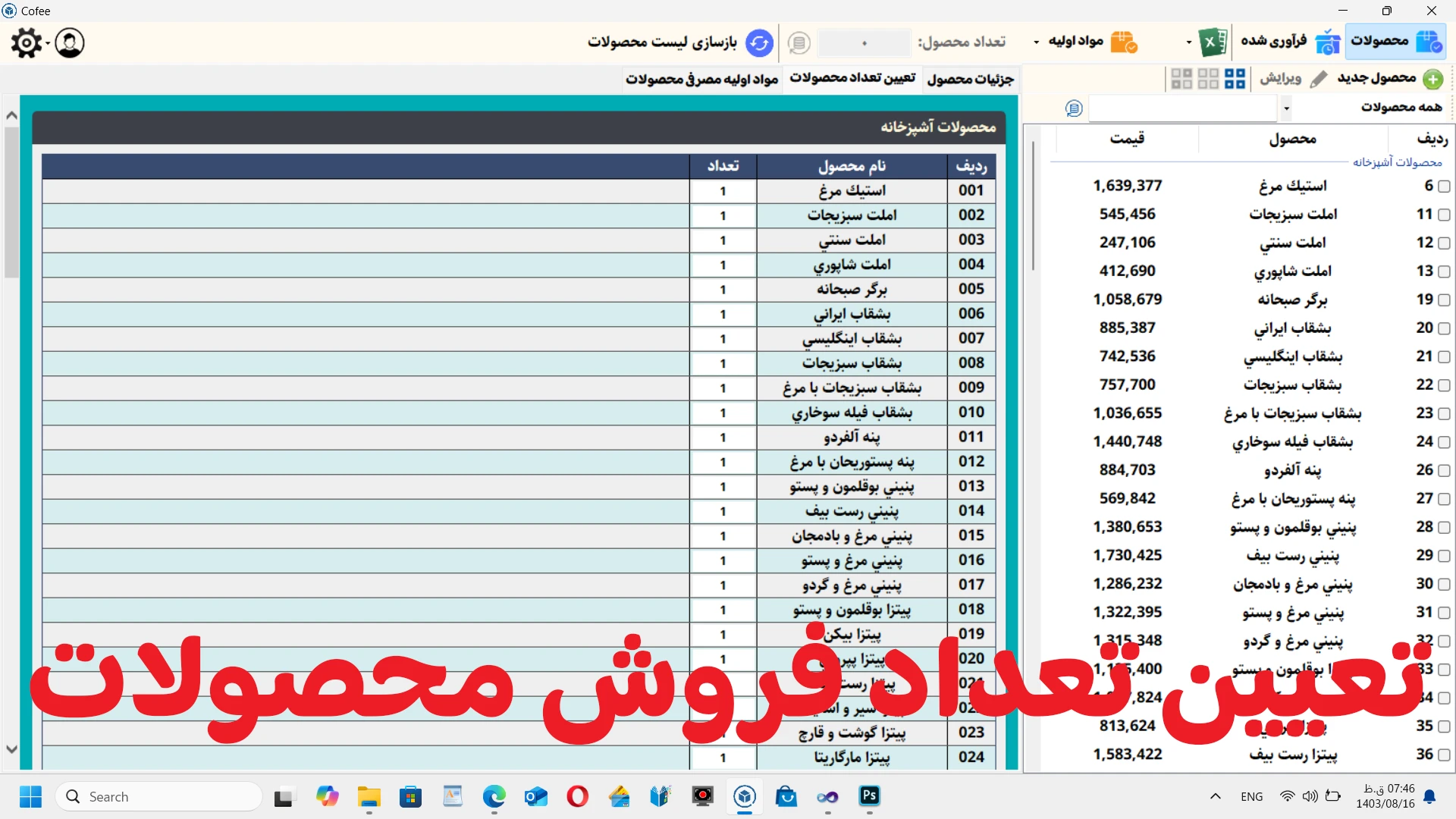Check the box for row 12 املت سنتي

1444,243
